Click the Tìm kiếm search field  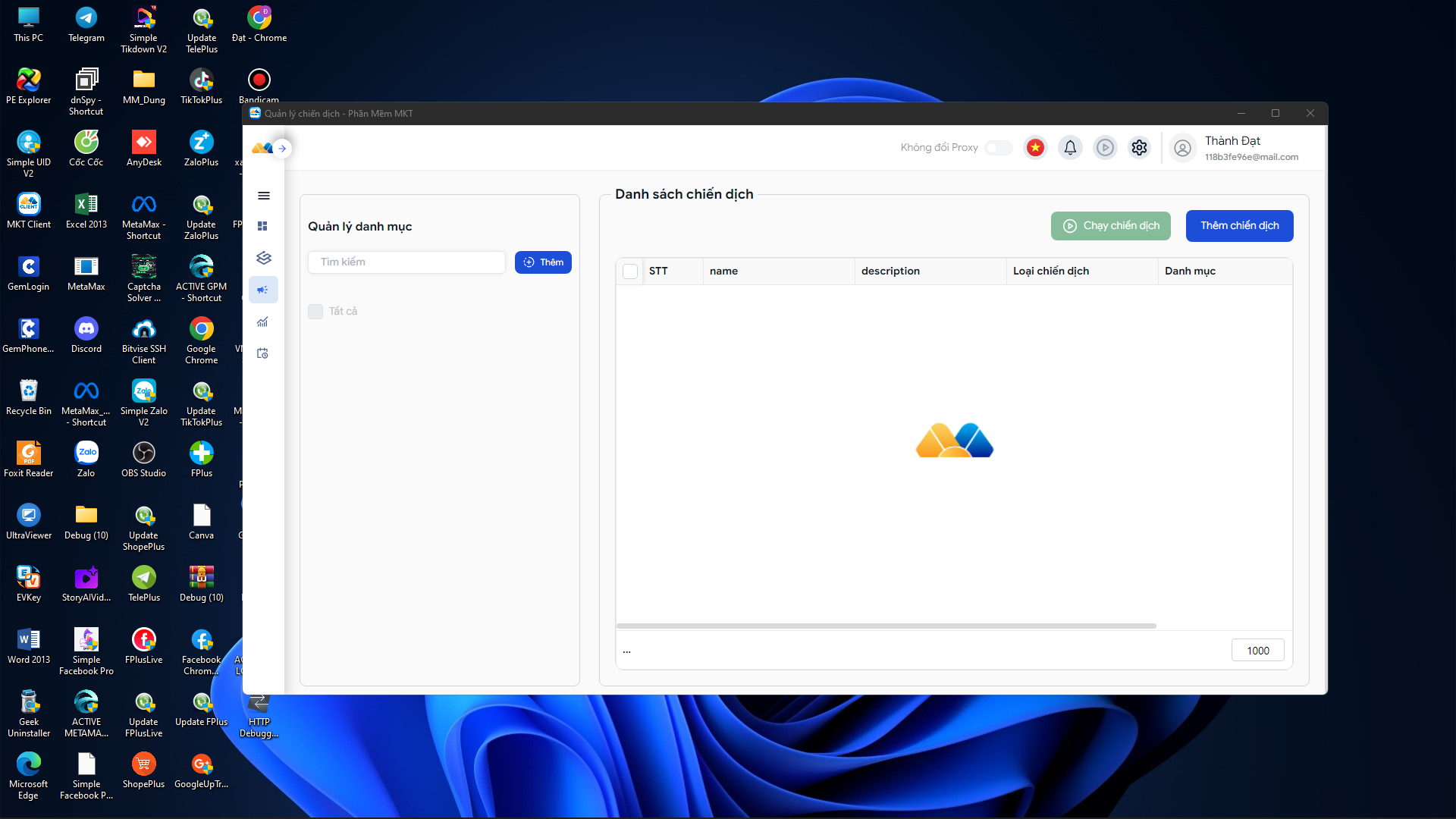(x=406, y=262)
